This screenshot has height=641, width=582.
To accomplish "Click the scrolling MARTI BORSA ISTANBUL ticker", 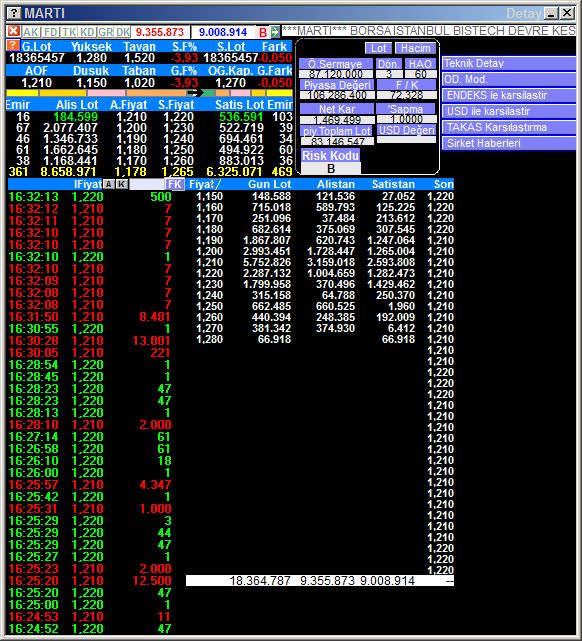I will [x=429, y=31].
